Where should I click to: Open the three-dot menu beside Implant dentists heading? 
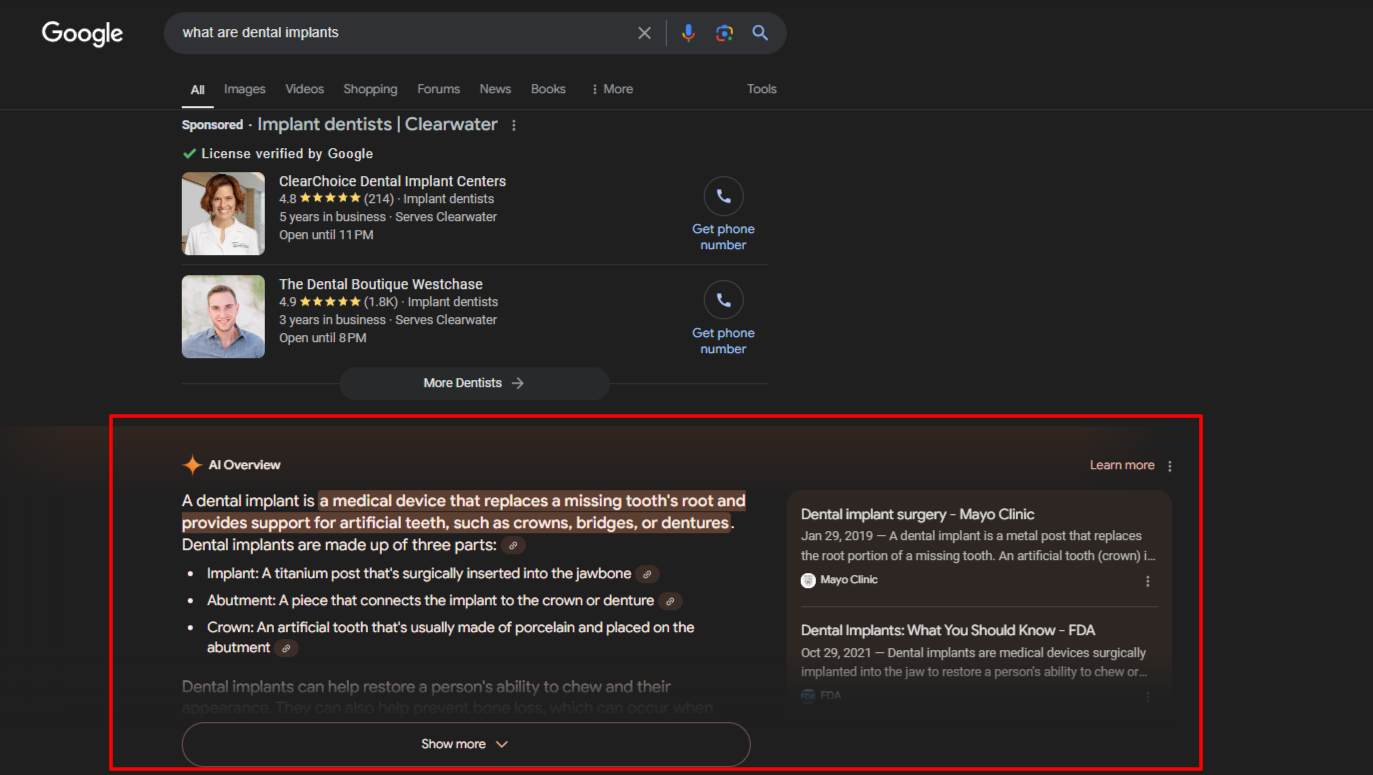514,125
